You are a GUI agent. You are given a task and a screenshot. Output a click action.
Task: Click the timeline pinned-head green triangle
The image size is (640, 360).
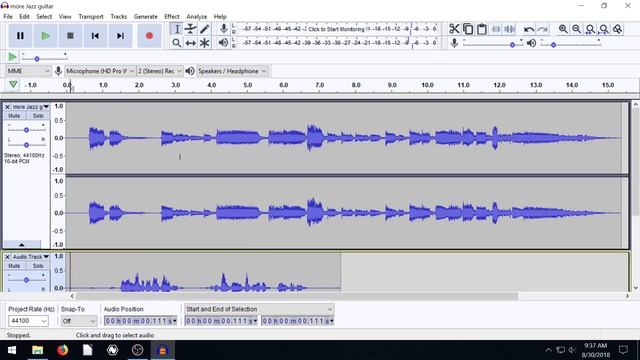(x=13, y=84)
